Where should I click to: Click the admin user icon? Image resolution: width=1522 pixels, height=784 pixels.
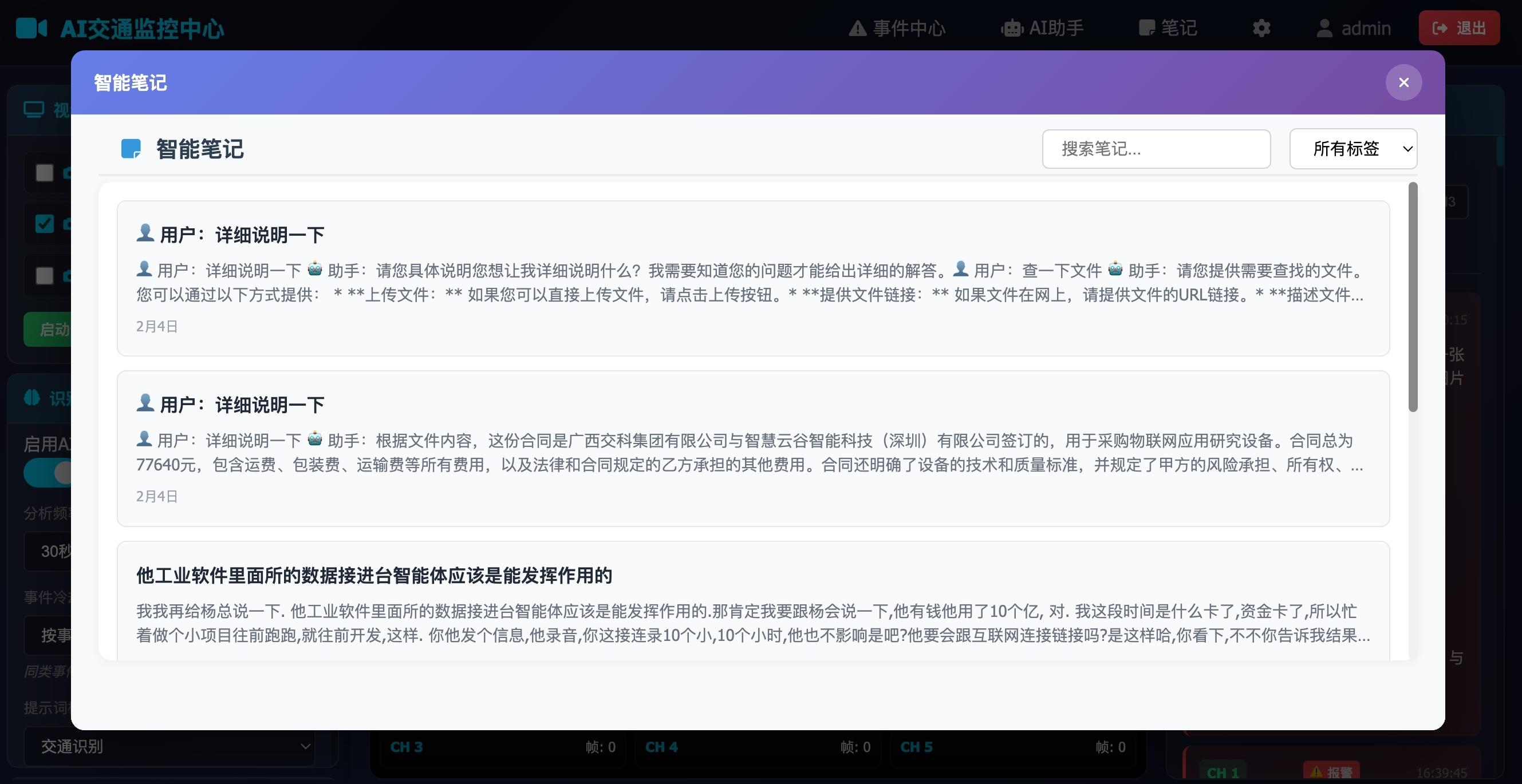click(x=1323, y=27)
